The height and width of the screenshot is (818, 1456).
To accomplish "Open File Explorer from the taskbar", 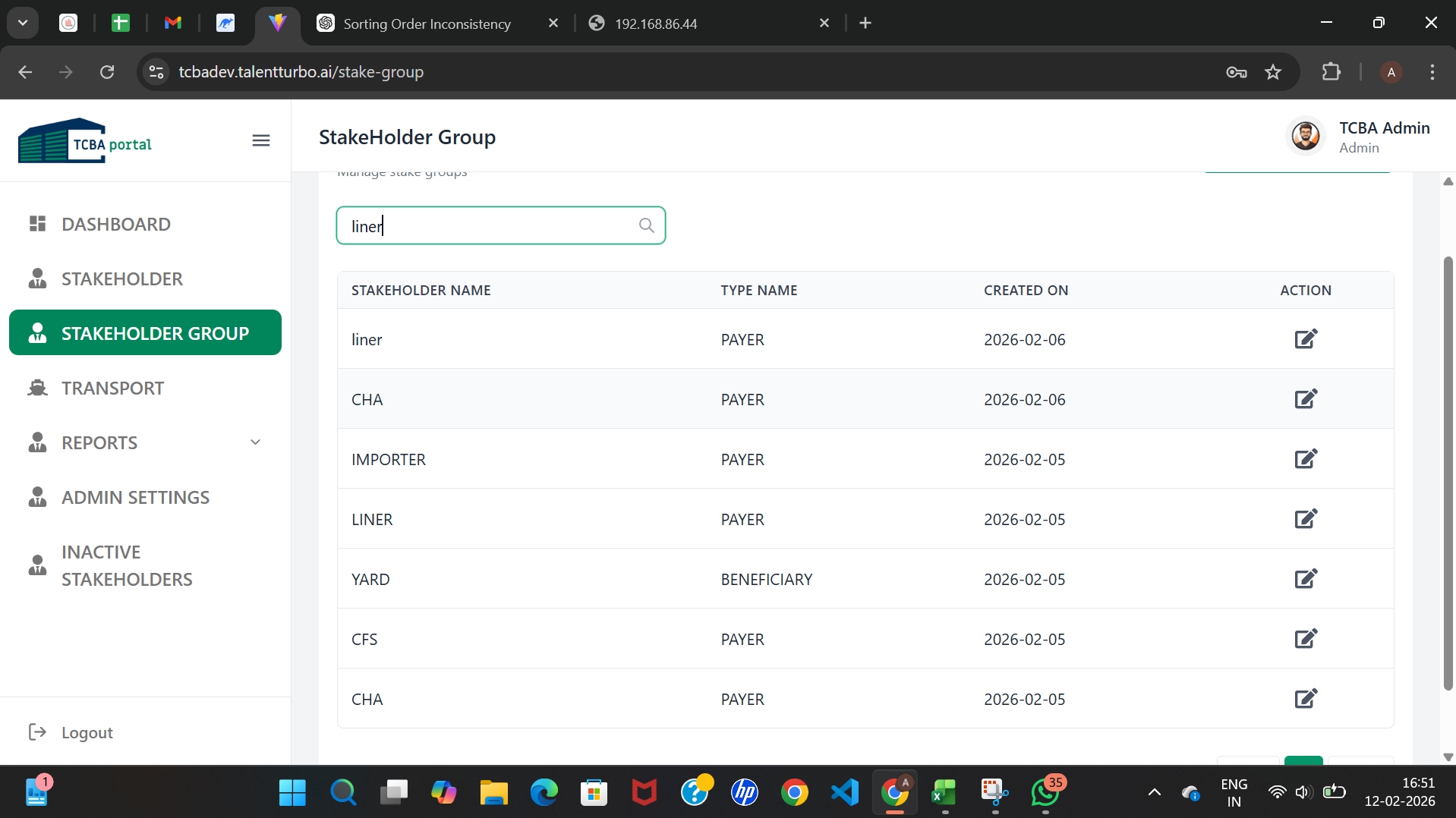I will click(x=493, y=793).
